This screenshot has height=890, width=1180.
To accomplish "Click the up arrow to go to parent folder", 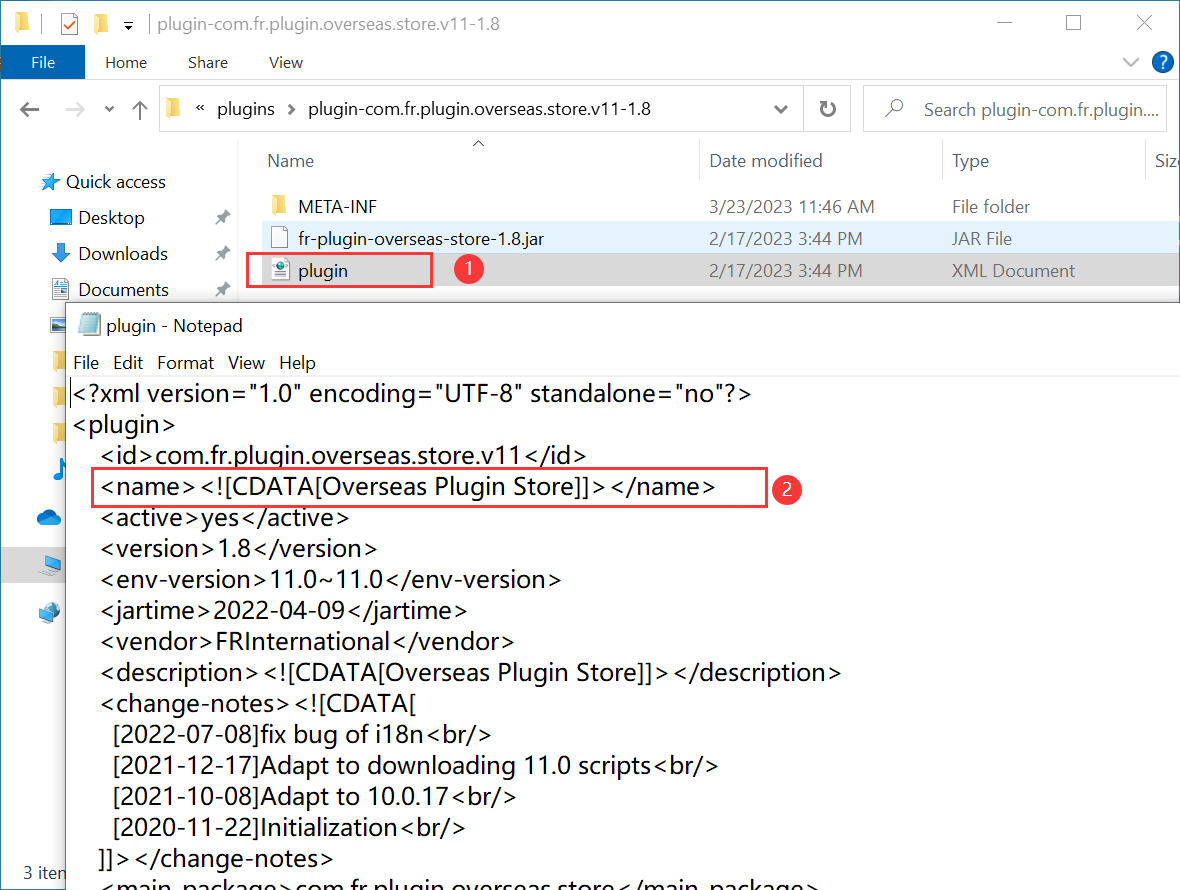I will tap(139, 108).
